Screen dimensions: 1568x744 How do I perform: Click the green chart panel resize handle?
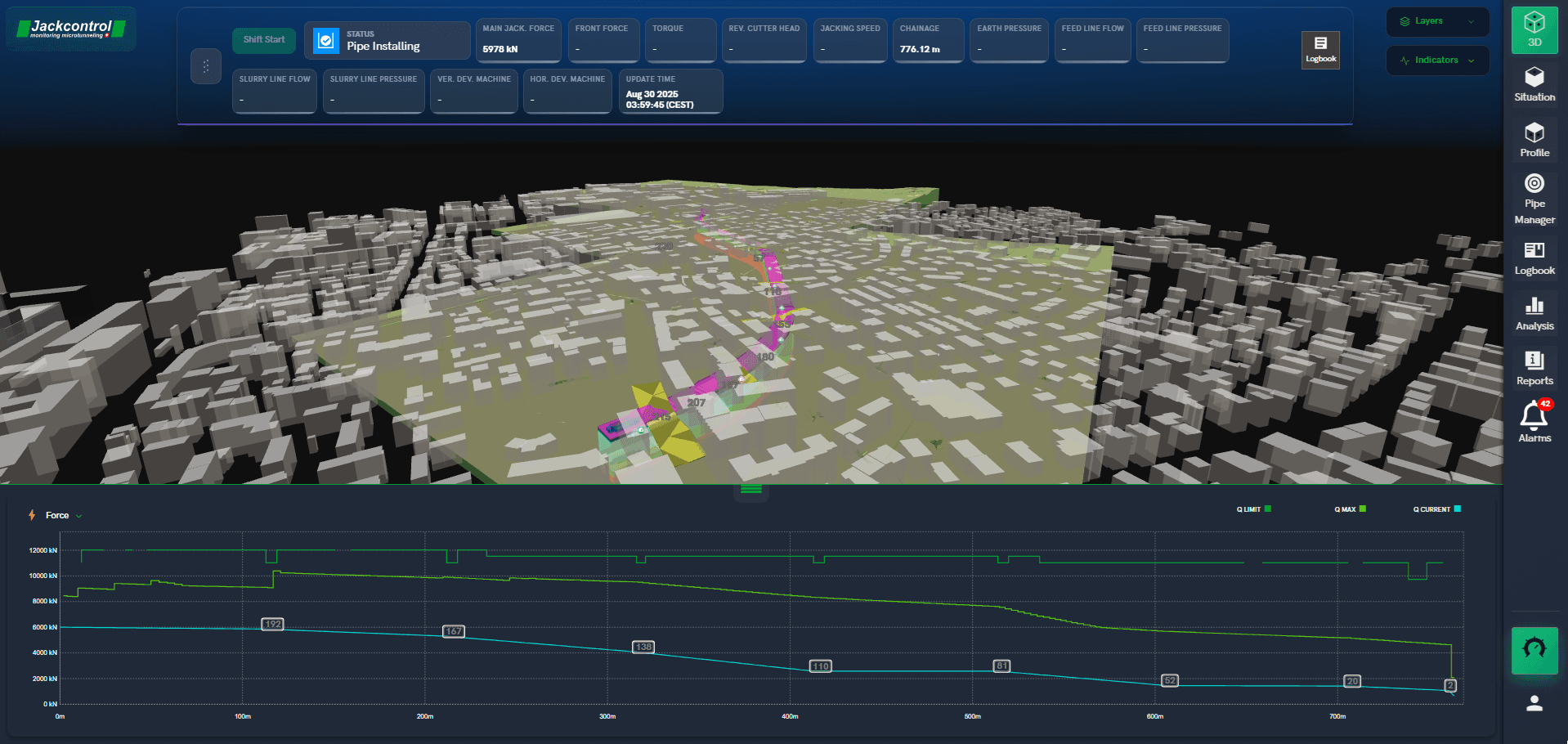pyautogui.click(x=750, y=490)
